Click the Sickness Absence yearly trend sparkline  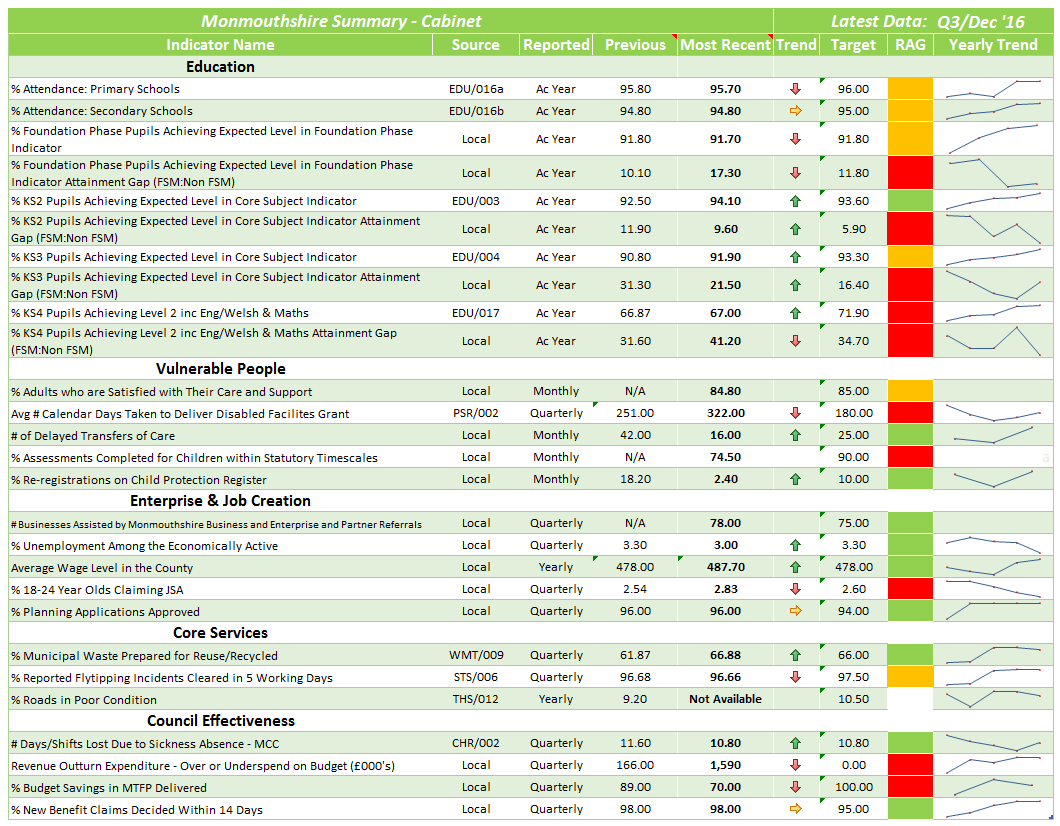click(993, 743)
